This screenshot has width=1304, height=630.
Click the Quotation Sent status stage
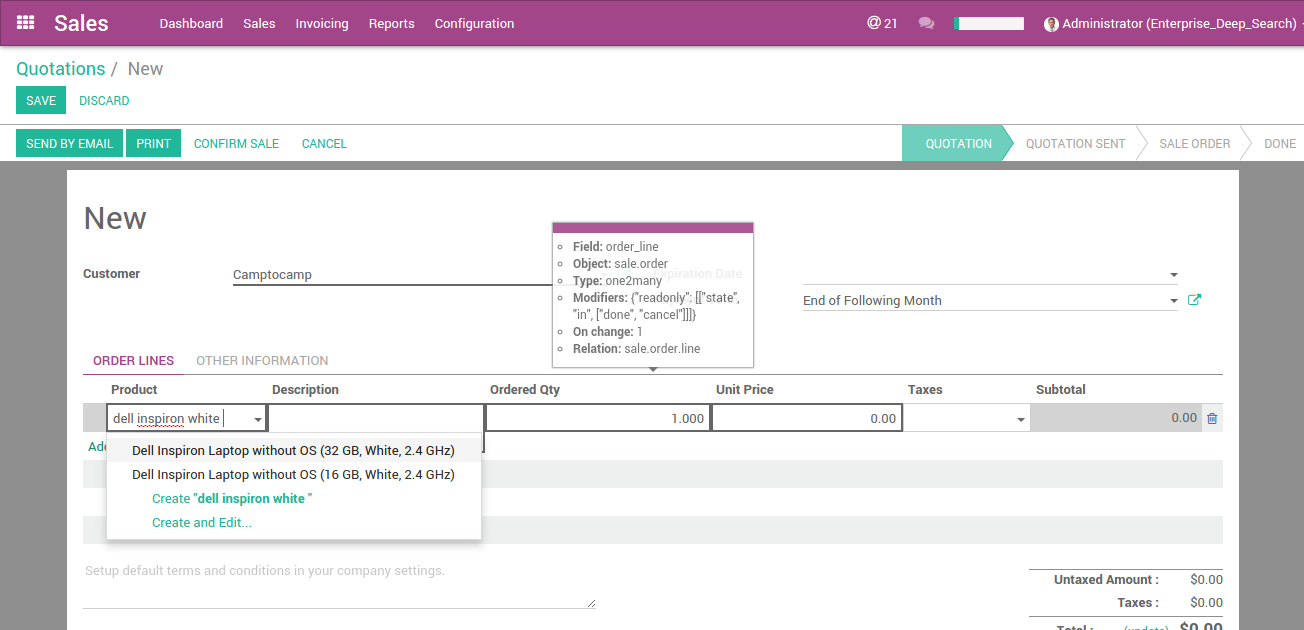(x=1075, y=143)
